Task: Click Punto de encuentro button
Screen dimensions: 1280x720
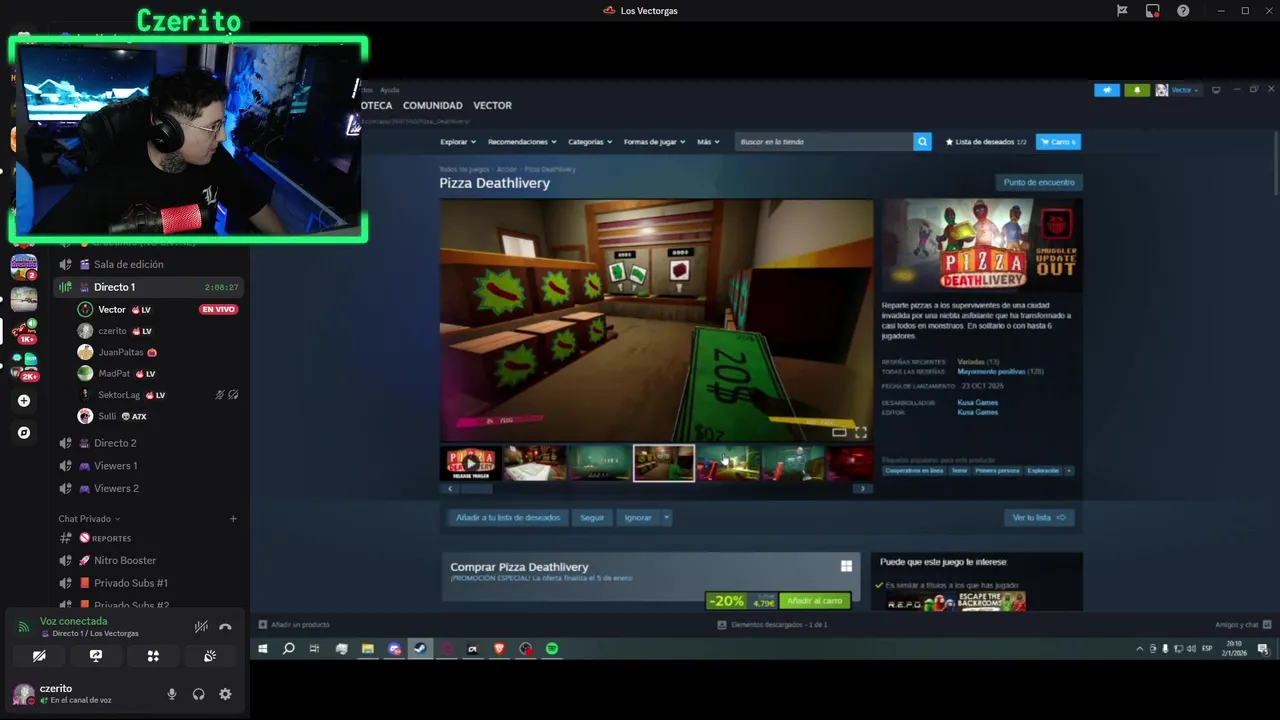Action: pos(1039,183)
